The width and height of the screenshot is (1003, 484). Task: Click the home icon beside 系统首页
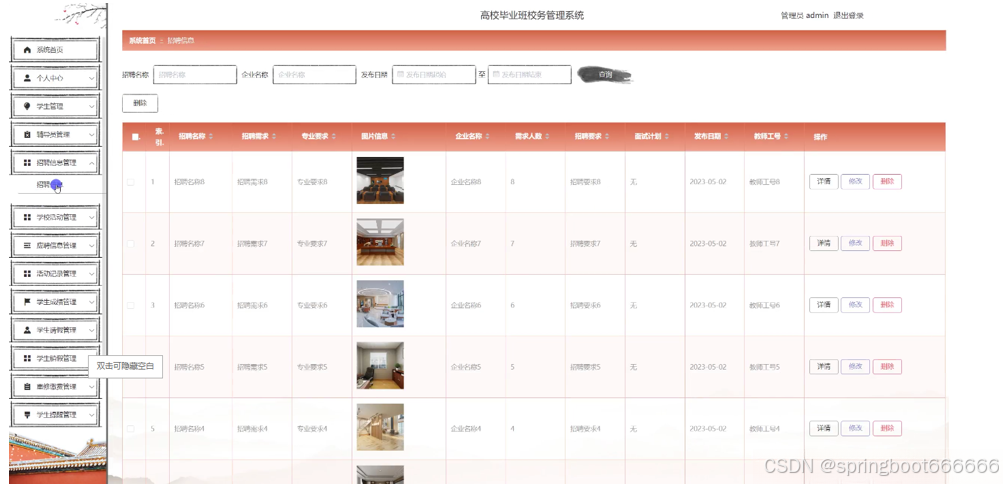pos(27,50)
